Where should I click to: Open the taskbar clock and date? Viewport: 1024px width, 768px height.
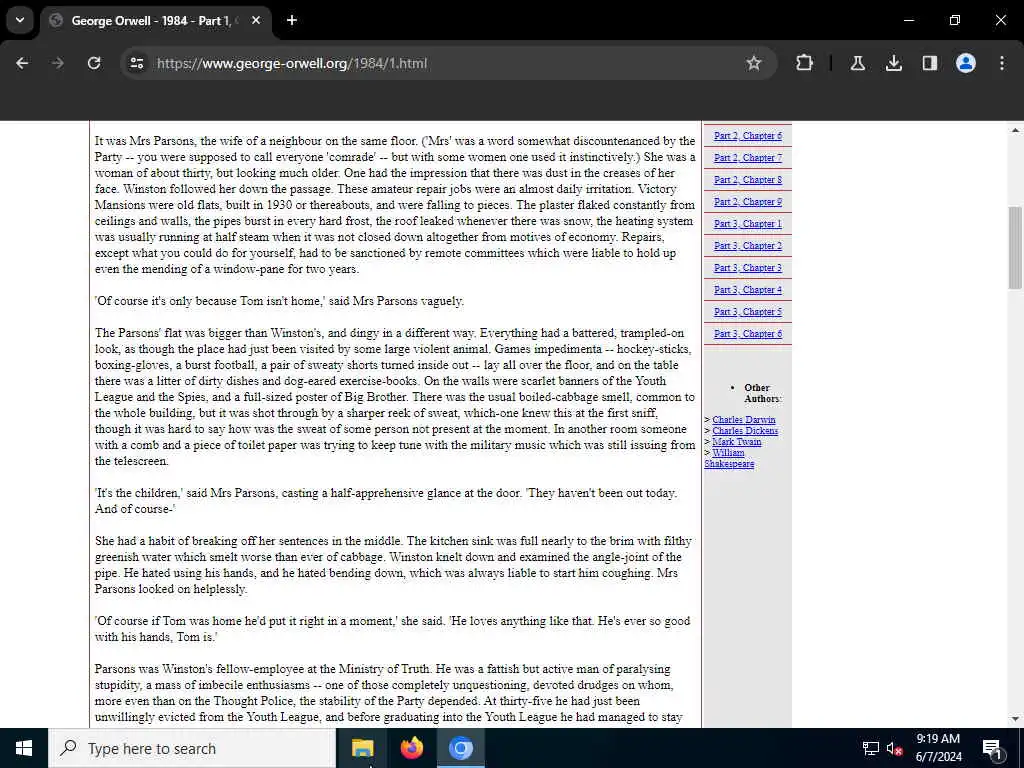point(938,748)
